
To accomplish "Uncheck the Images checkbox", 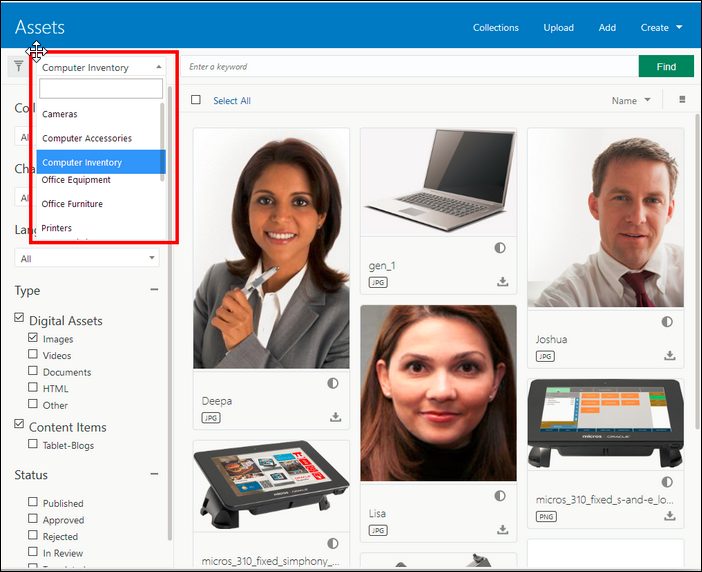I will (x=33, y=337).
